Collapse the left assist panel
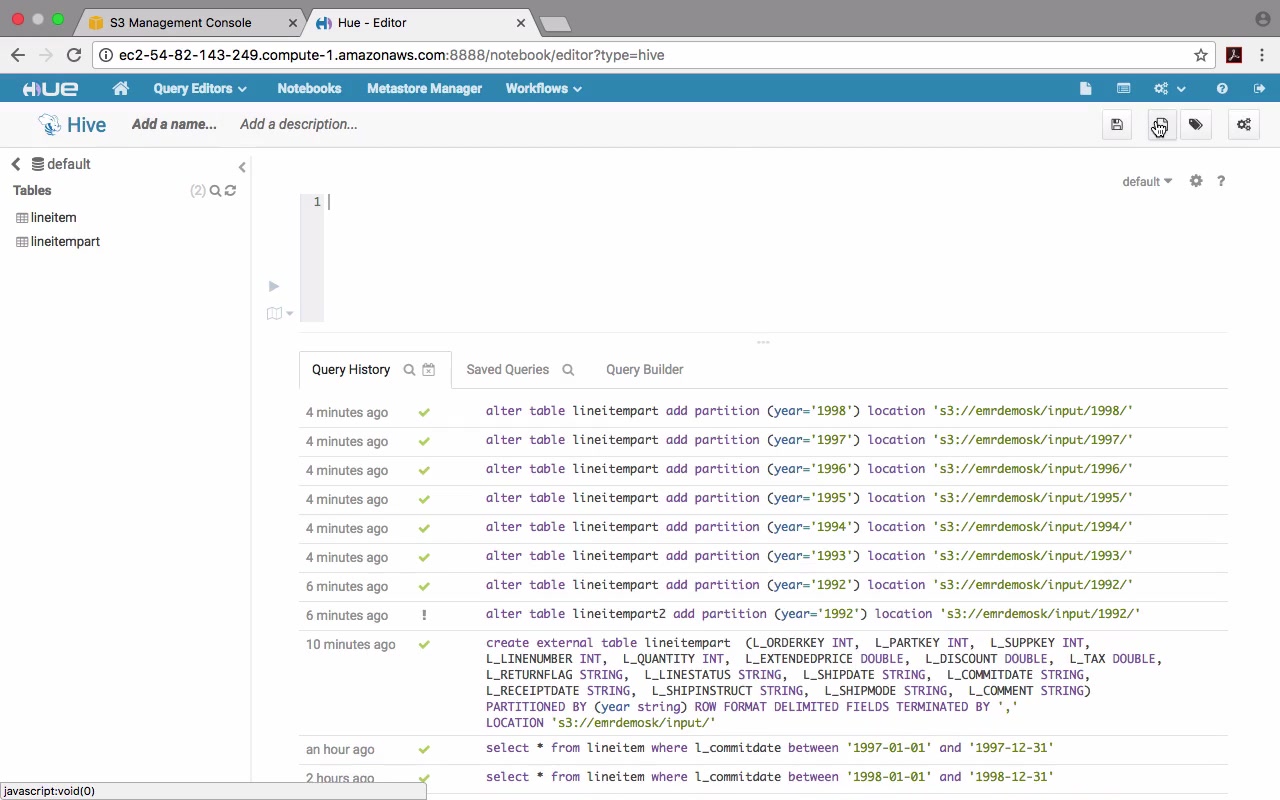The image size is (1280, 800). [242, 167]
